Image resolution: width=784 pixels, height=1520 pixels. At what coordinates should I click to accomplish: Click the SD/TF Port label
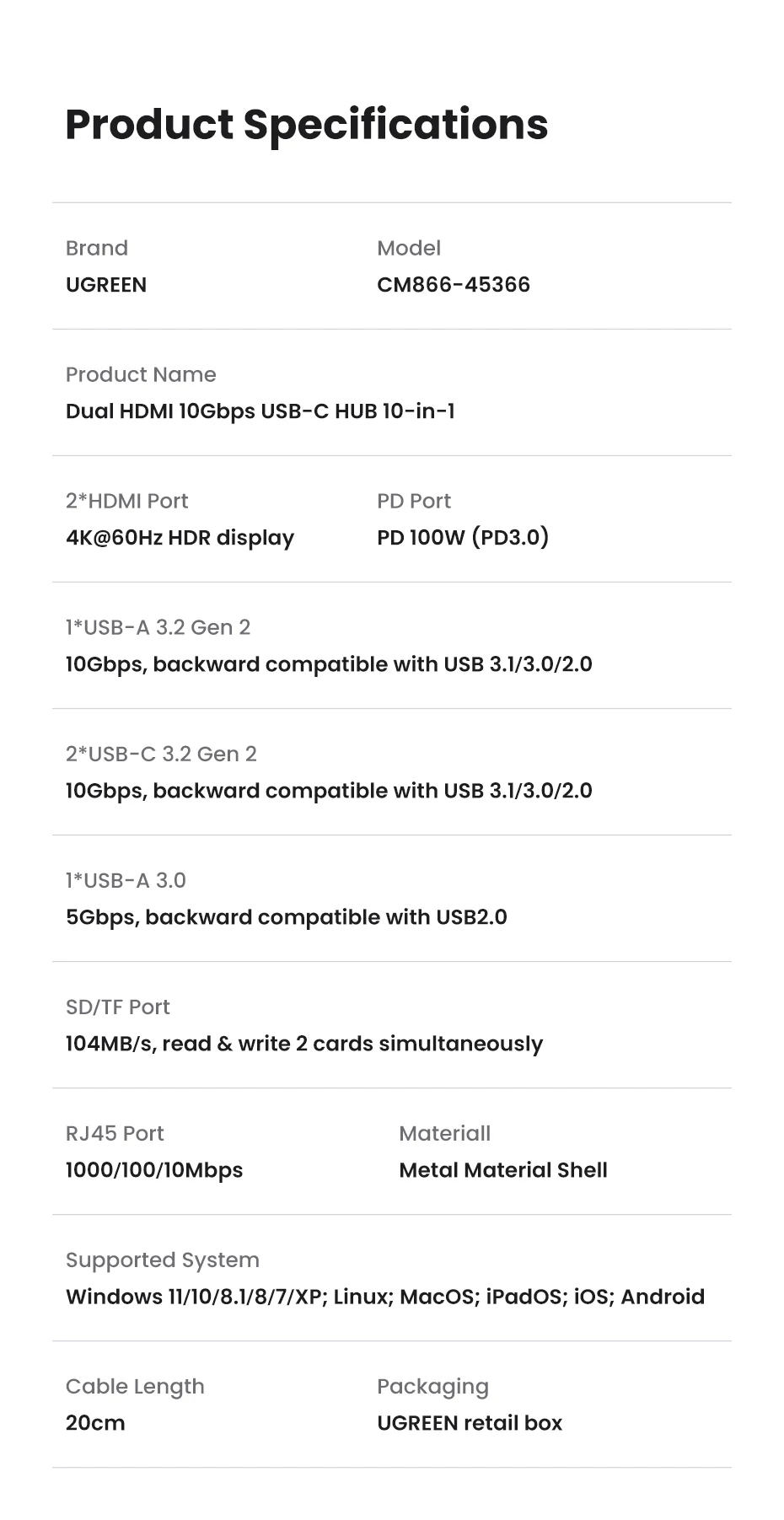pos(118,1007)
